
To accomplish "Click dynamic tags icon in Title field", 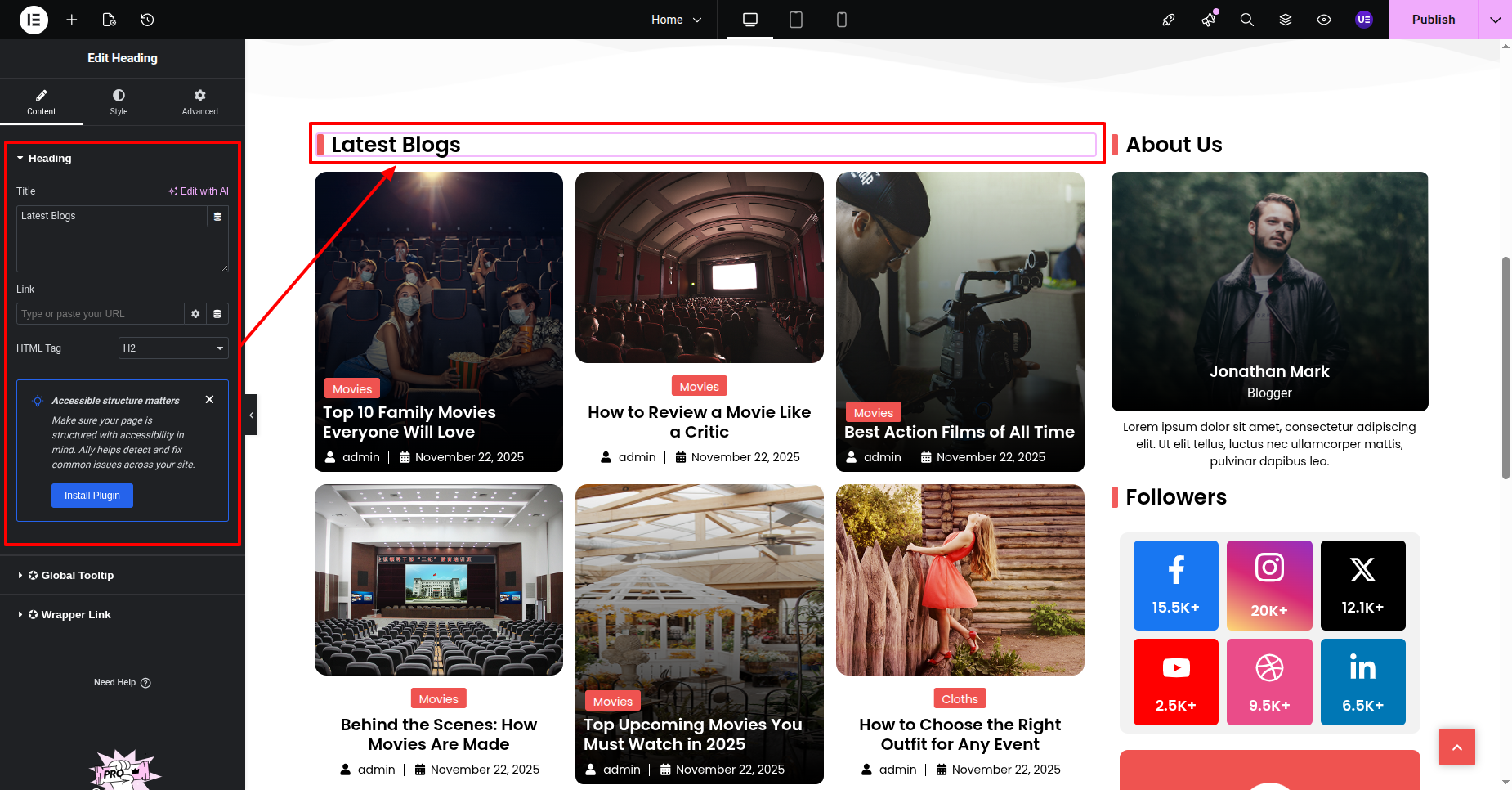I will coord(217,217).
